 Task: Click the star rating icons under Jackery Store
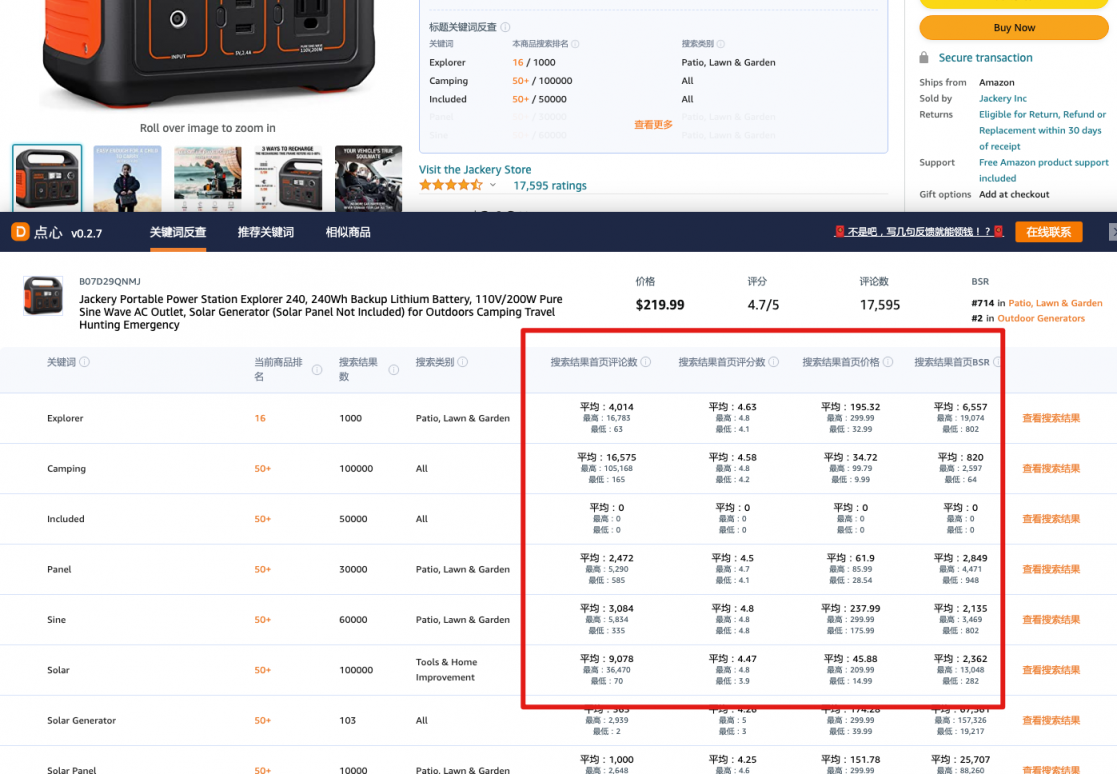point(451,185)
